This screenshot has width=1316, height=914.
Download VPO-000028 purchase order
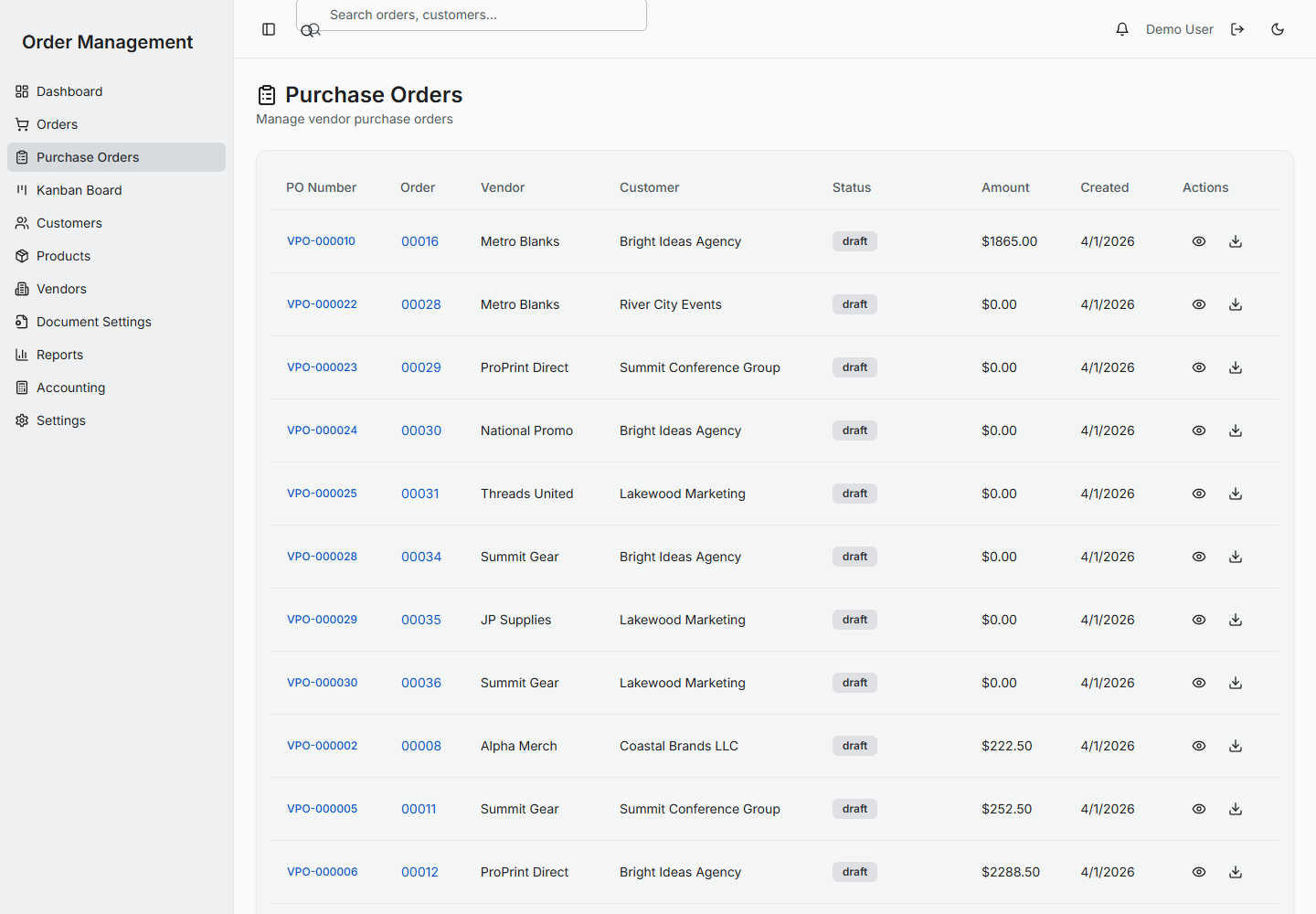point(1236,557)
